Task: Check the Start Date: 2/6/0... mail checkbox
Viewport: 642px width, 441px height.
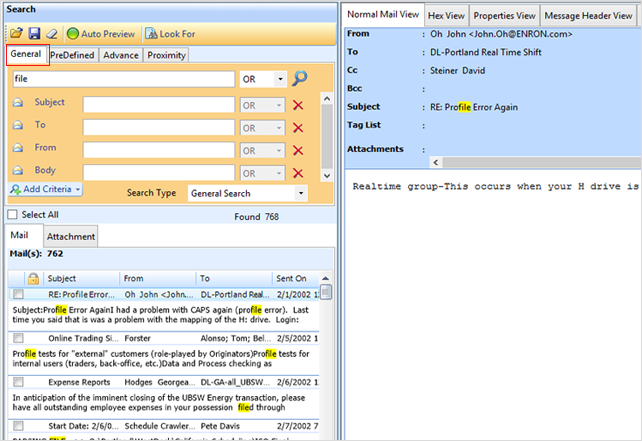Action: click(18, 426)
